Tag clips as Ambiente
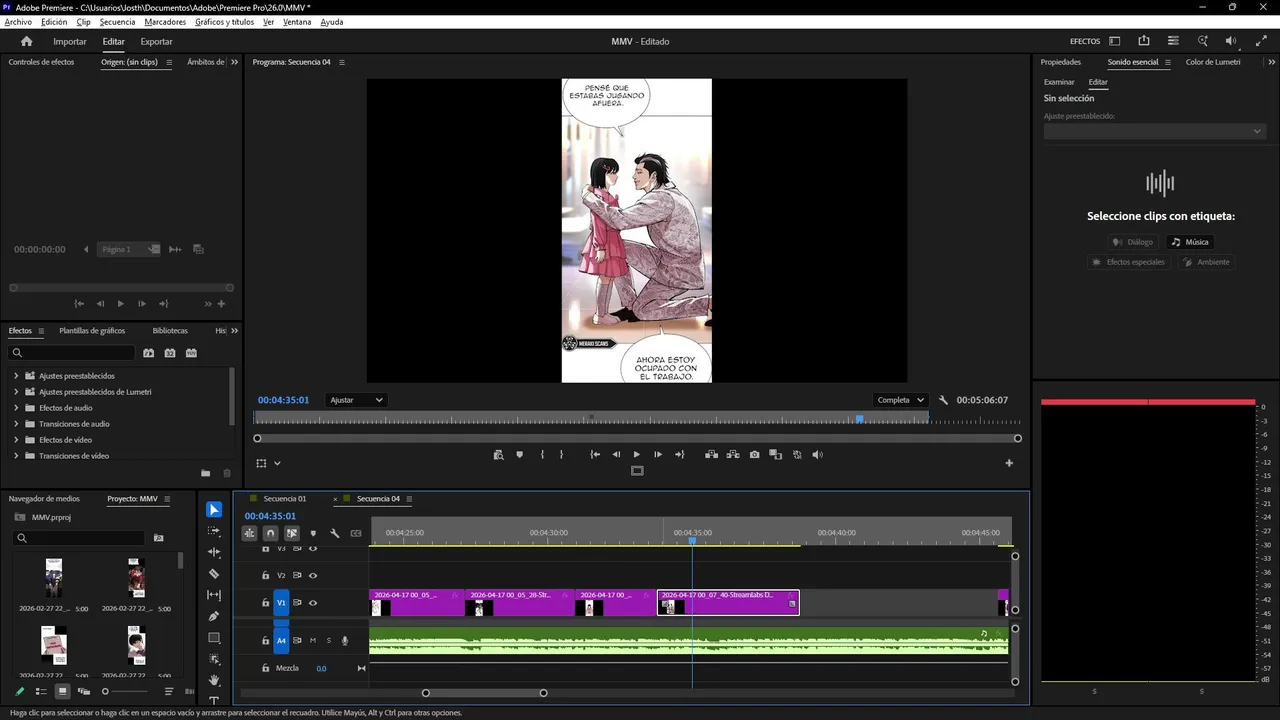 pyautogui.click(x=1206, y=262)
